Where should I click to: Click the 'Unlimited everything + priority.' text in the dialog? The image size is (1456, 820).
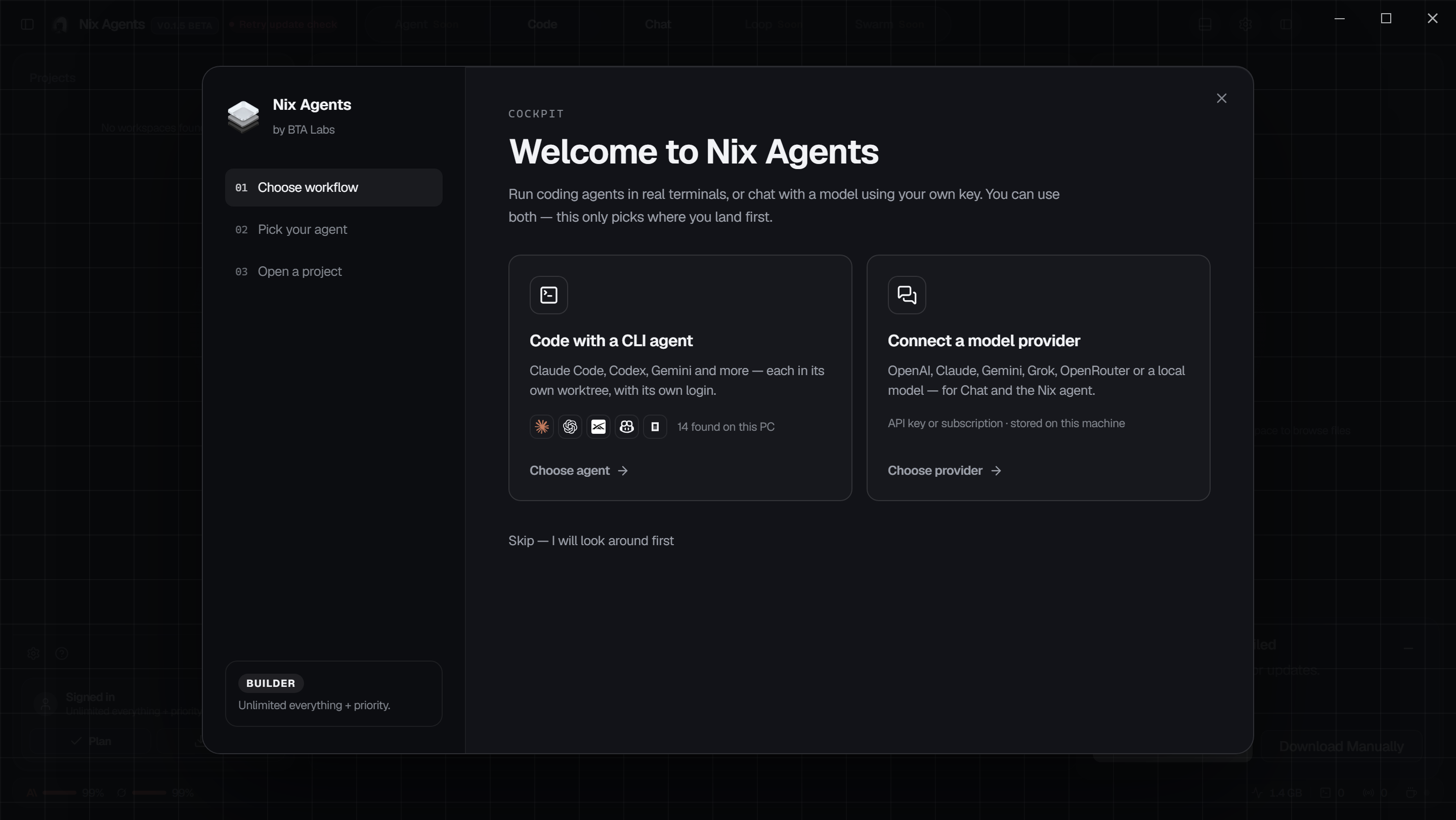[314, 705]
